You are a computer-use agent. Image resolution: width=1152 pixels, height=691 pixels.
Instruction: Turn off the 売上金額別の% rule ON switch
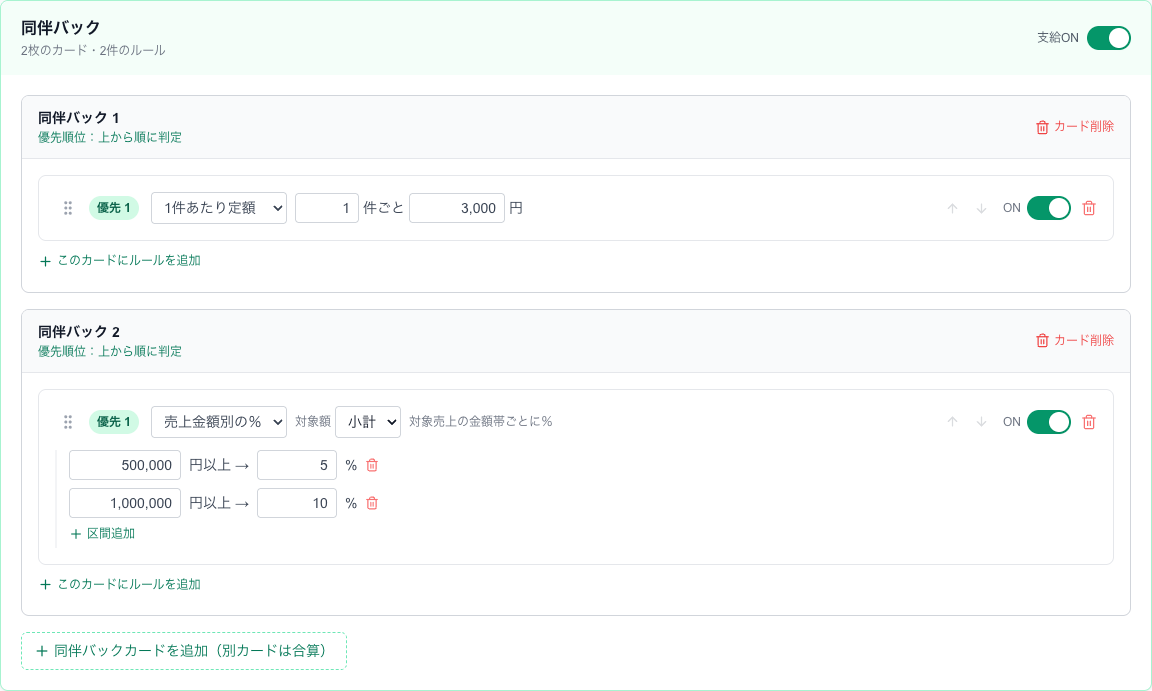1048,422
